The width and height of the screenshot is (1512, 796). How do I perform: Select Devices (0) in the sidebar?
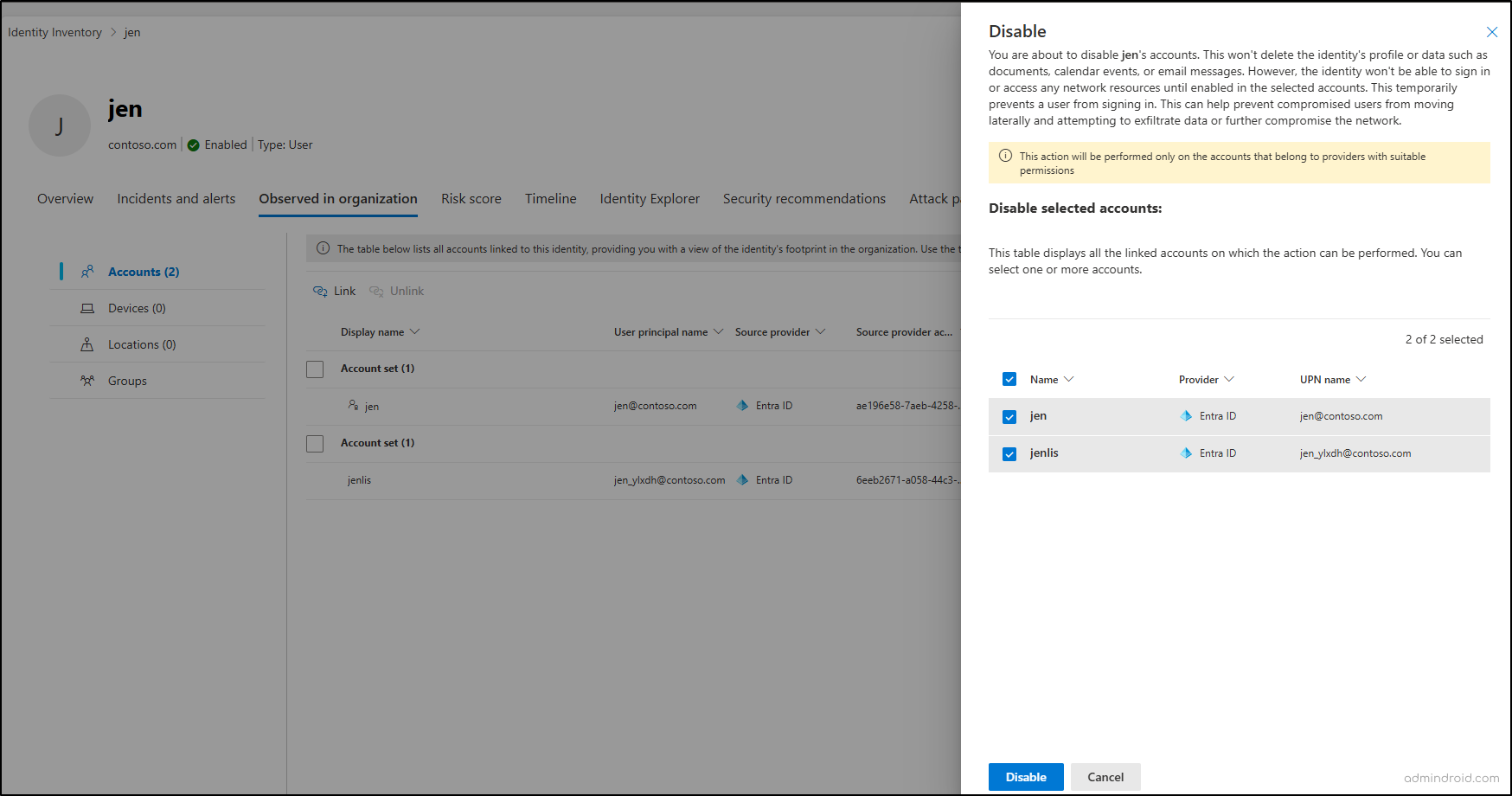click(137, 308)
